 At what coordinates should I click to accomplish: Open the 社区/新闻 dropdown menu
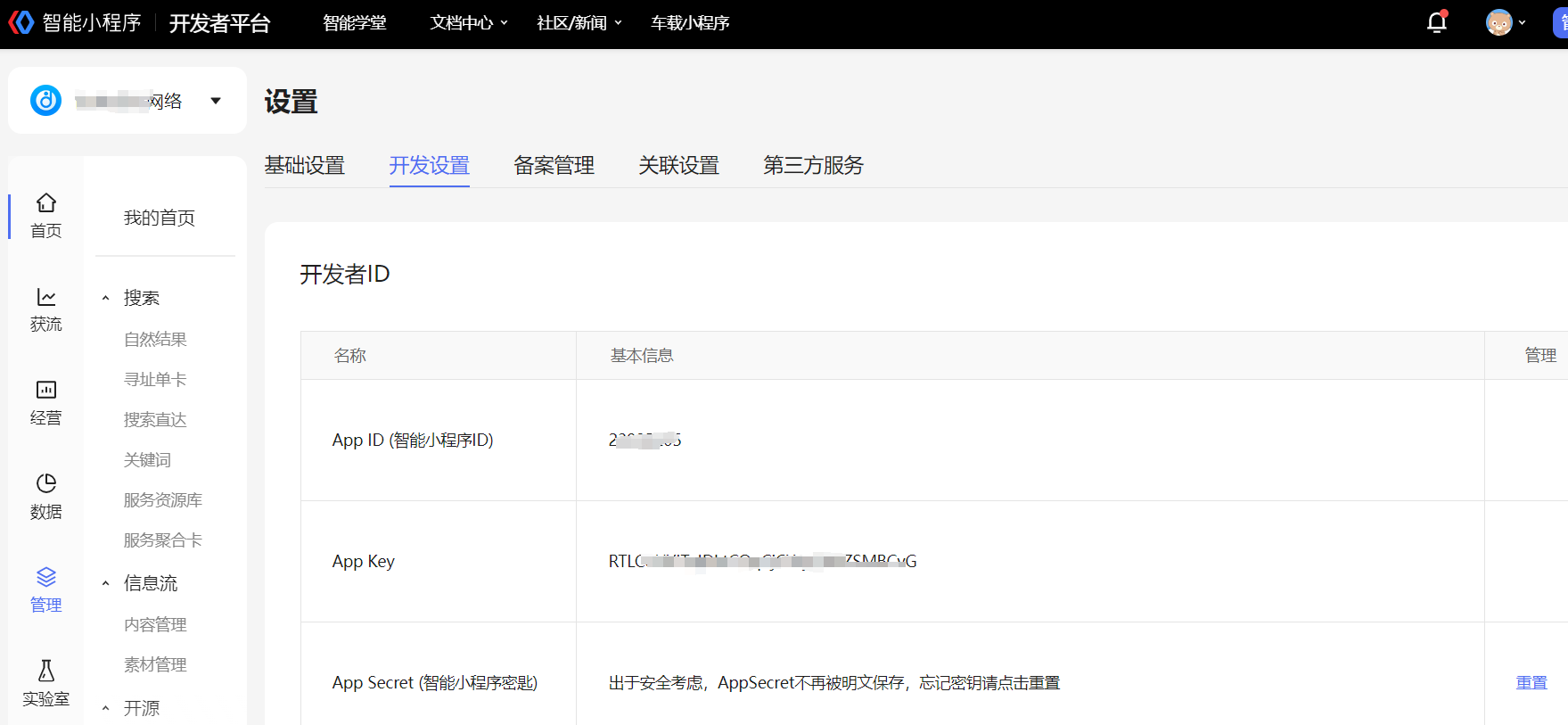pos(579,23)
